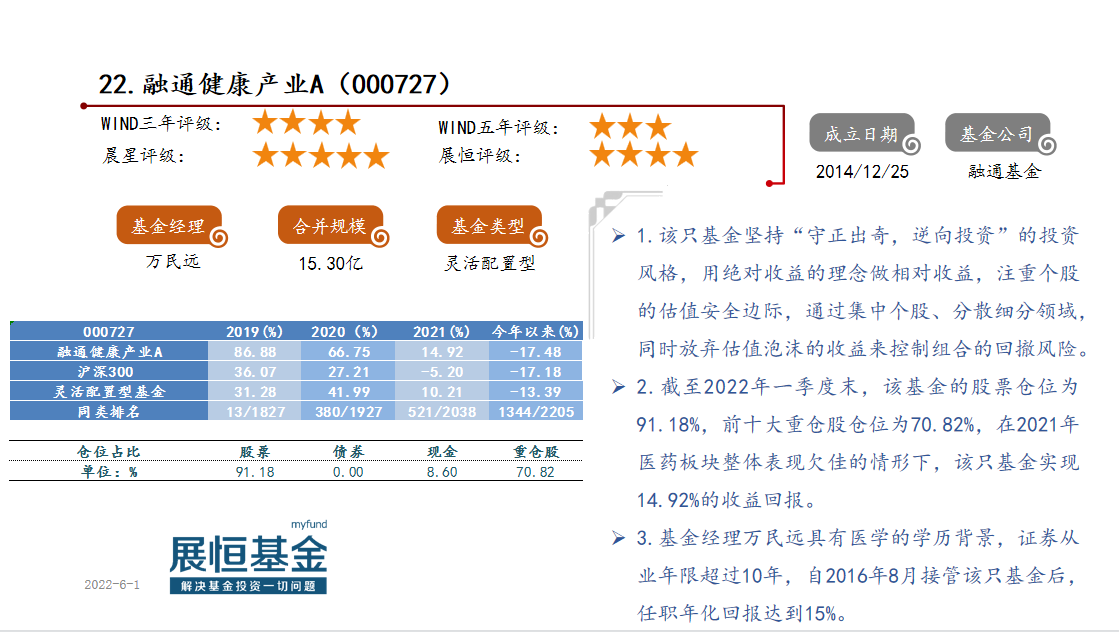Image resolution: width=1119 pixels, height=632 pixels.
Task: Click the 债券 column header
Action: (x=348, y=452)
